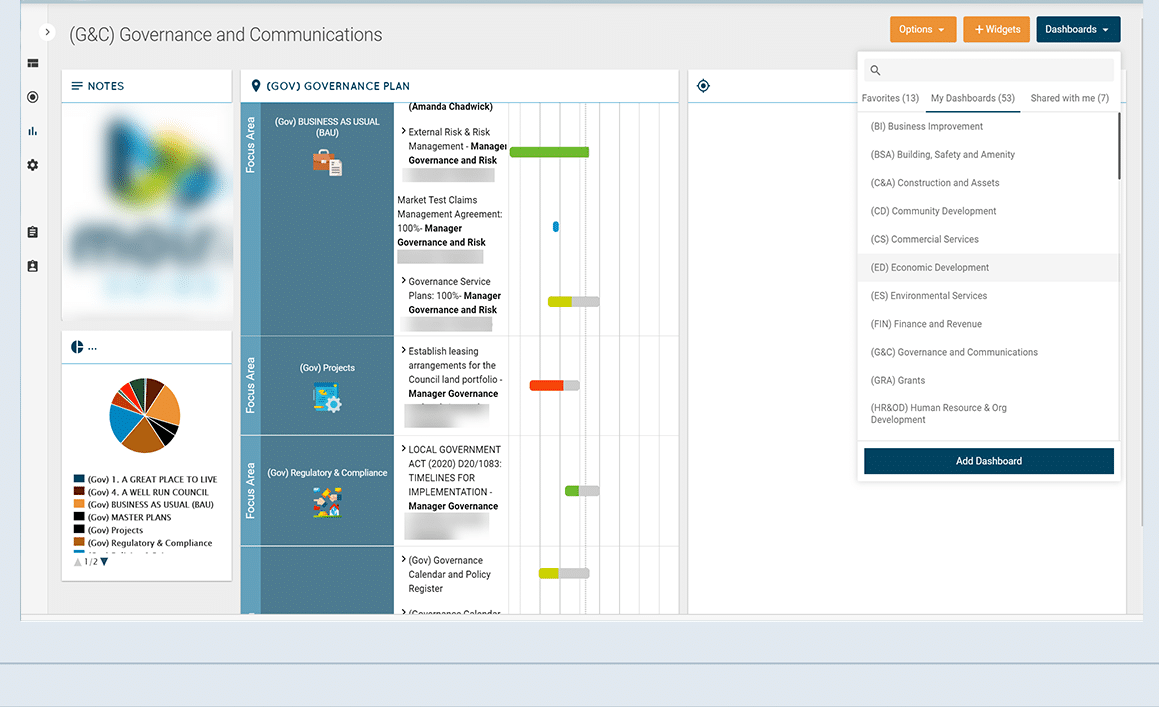Expand the Governance Service Plans item

click(405, 281)
